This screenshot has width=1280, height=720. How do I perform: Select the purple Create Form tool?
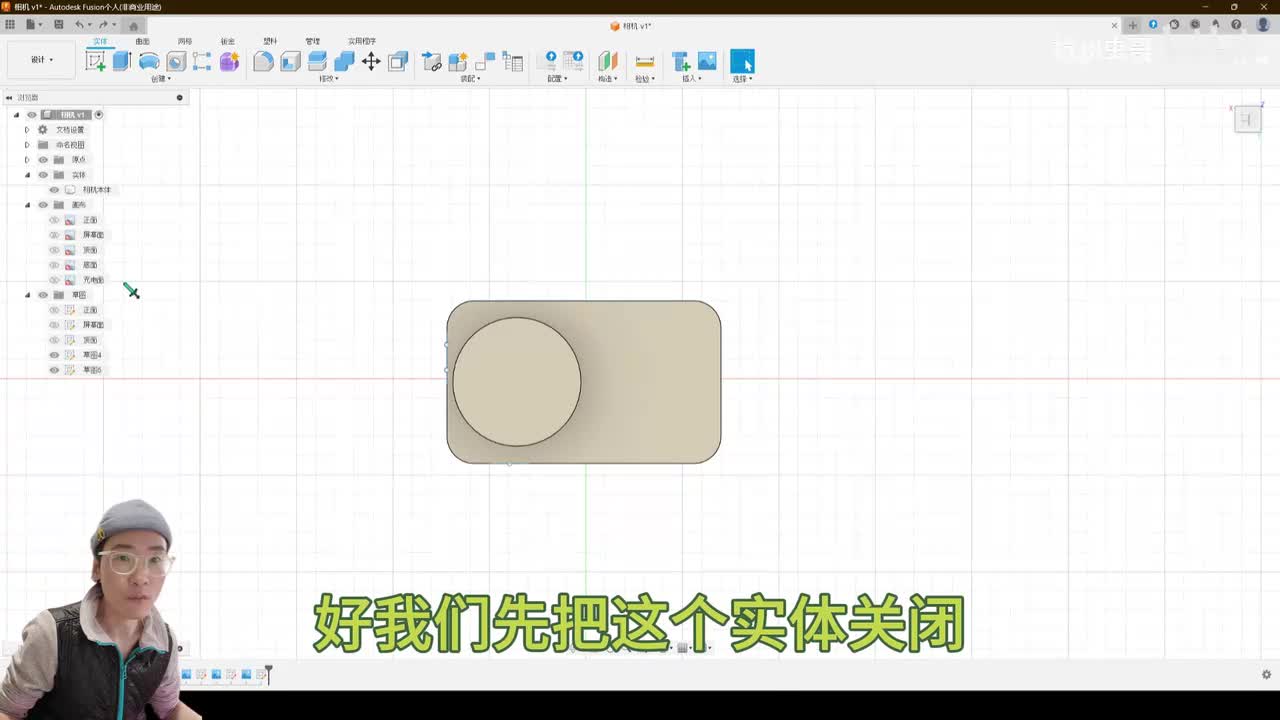229,61
